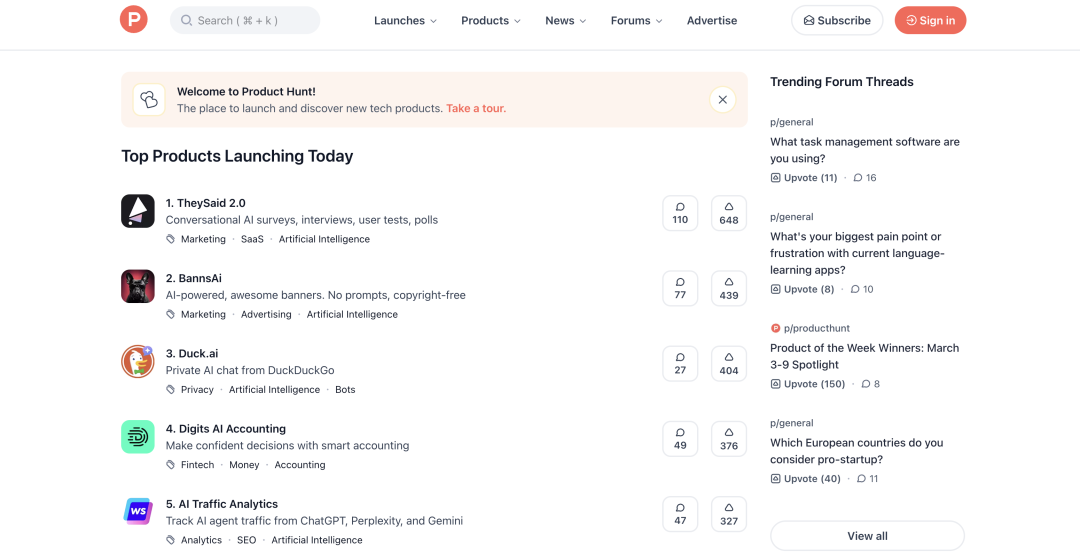Open AI Traffic Analytics WS icon

[138, 512]
